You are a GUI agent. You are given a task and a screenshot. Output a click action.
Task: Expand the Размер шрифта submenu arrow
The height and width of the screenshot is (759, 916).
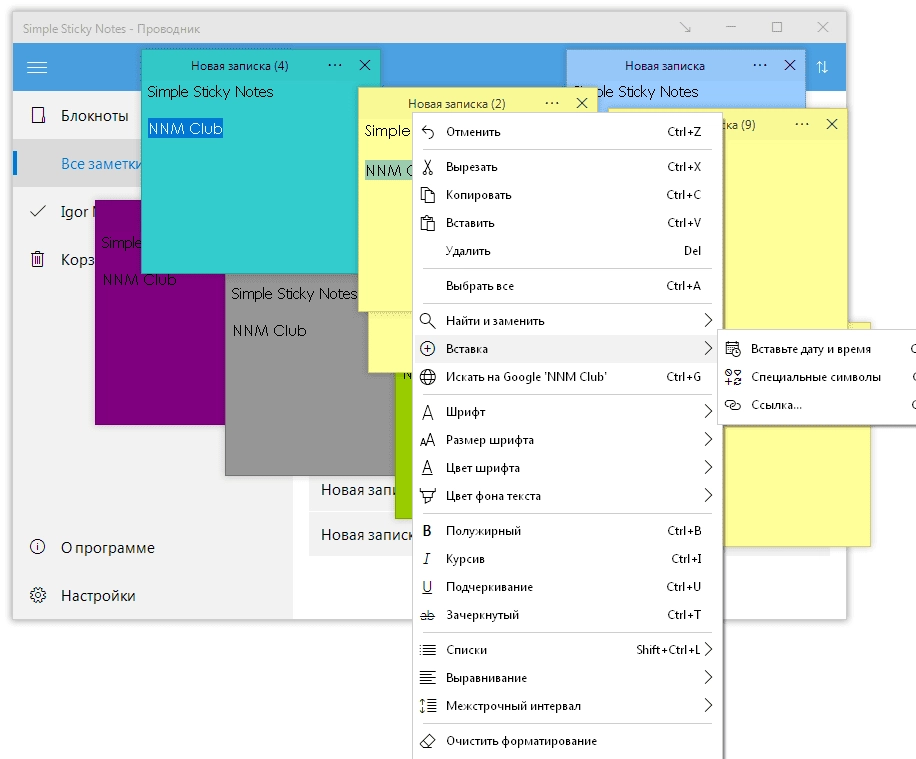[708, 439]
